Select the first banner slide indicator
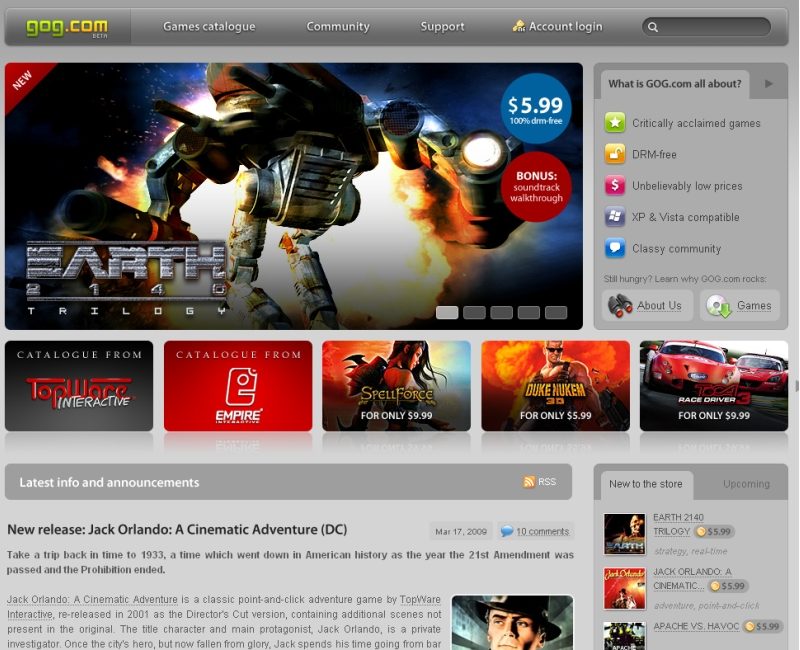Screen dimensions: 800x650 (447, 313)
